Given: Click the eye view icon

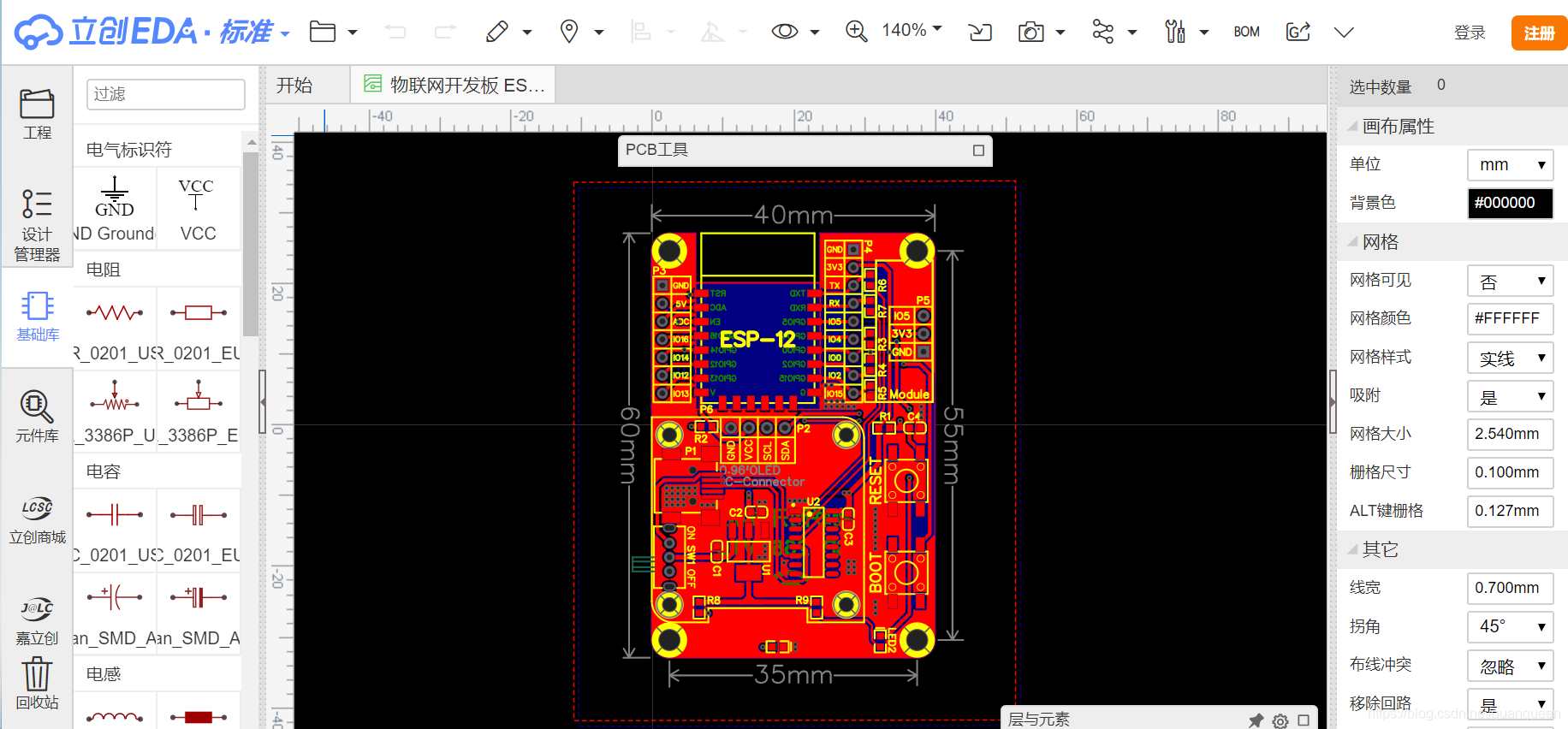Looking at the screenshot, I should pos(785,32).
